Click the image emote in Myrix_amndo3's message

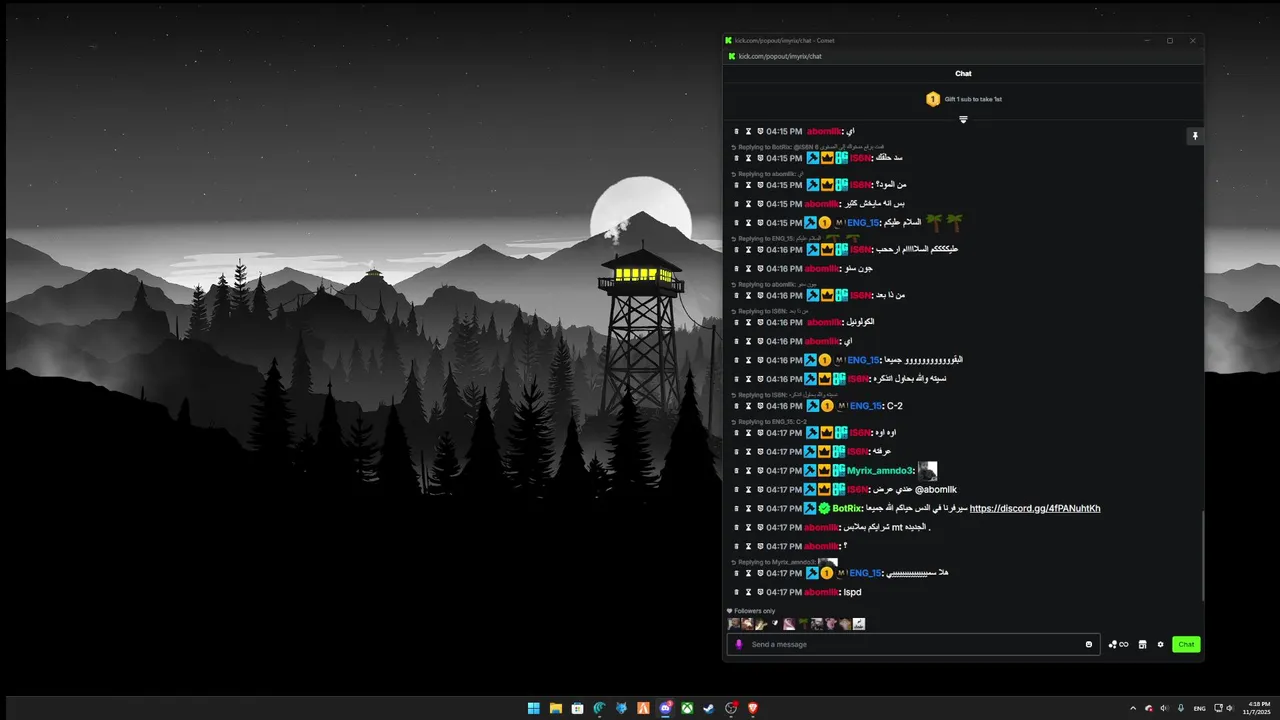(927, 470)
